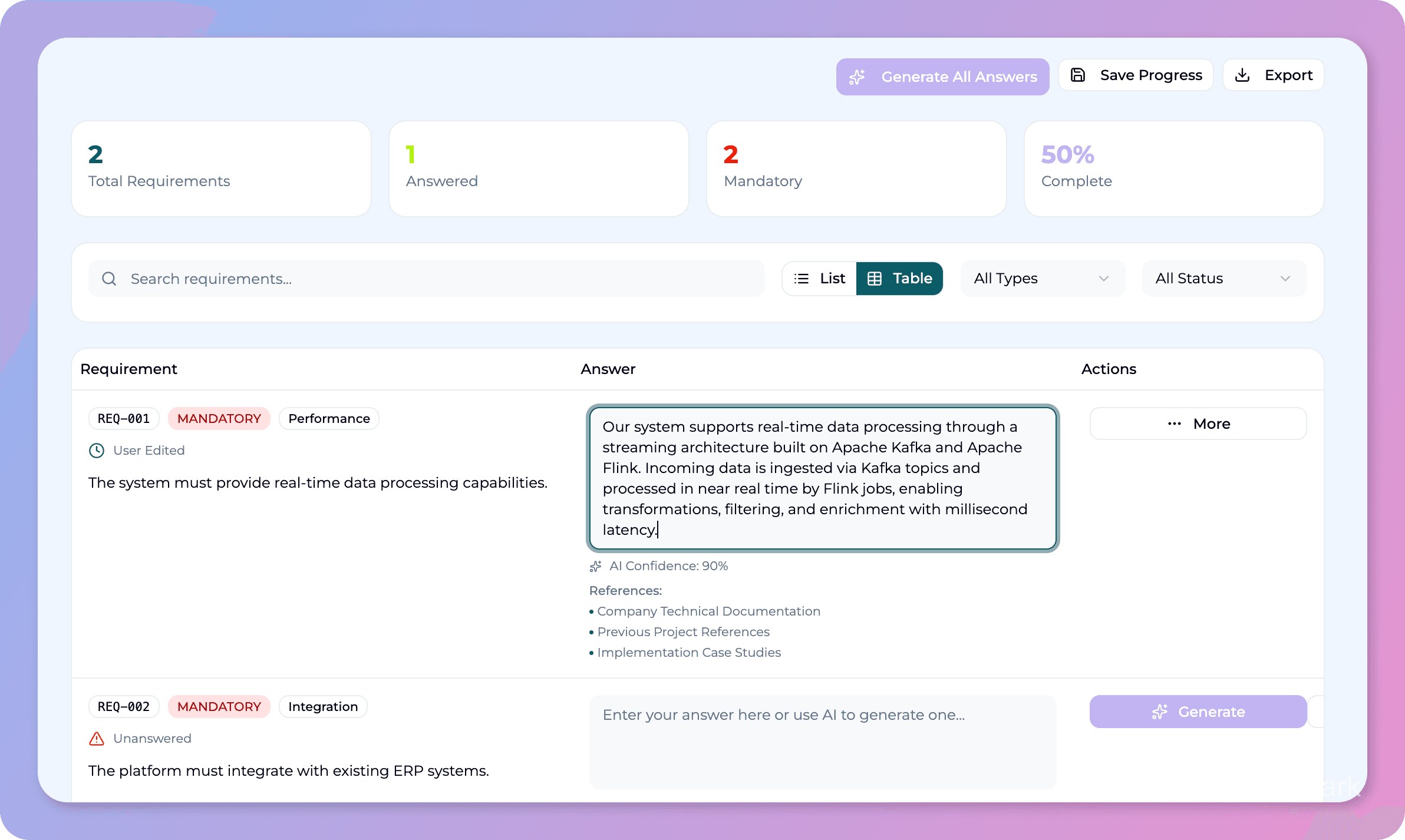Switch to Table view

click(899, 279)
